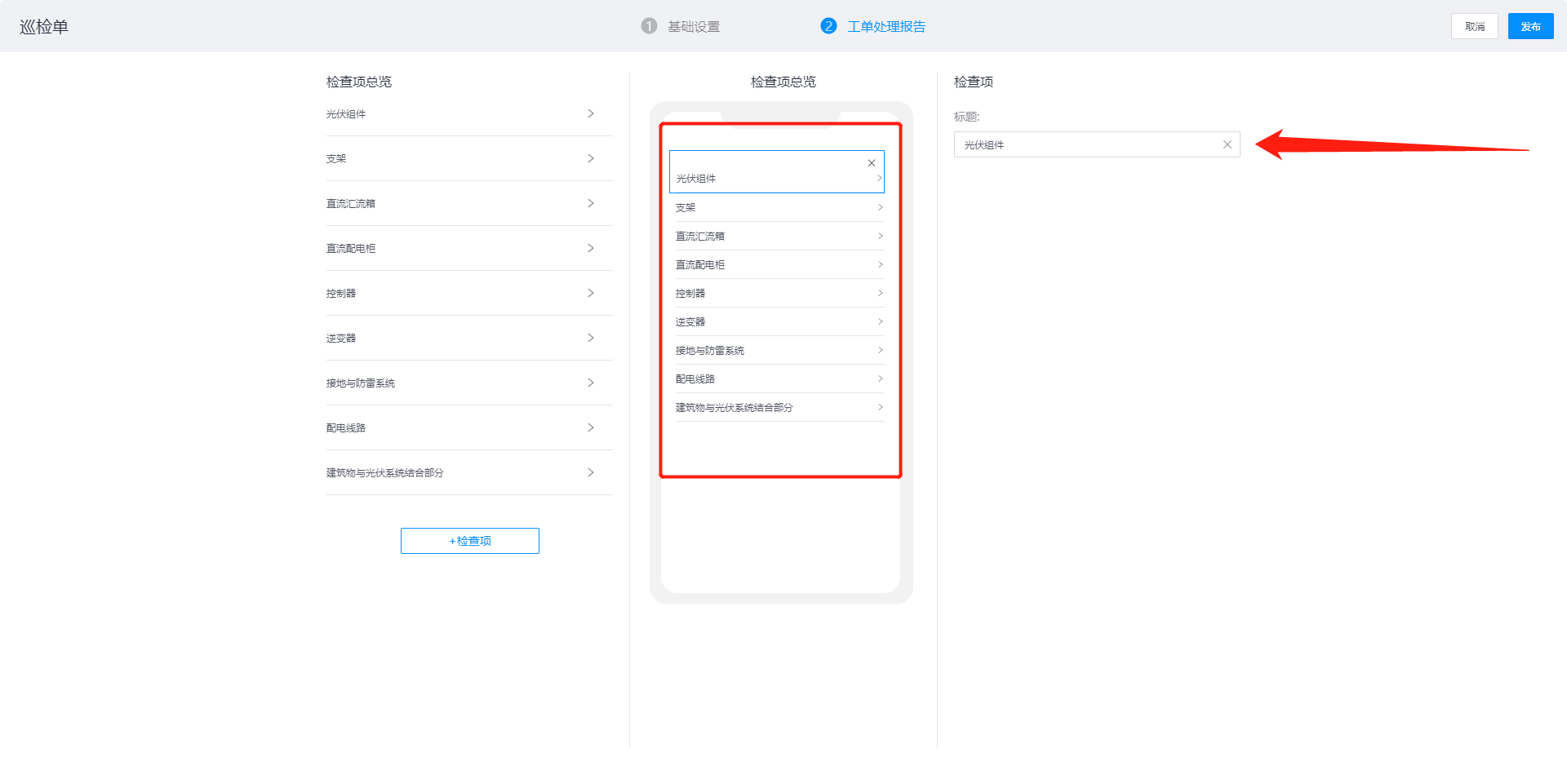Image resolution: width=1567 pixels, height=784 pixels.
Task: Click step 1 circle icon for 基础设置
Action: [x=649, y=26]
